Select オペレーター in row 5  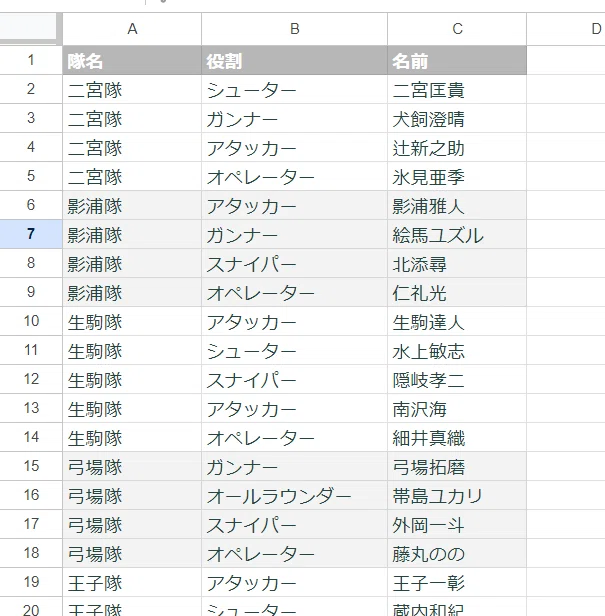coord(294,176)
